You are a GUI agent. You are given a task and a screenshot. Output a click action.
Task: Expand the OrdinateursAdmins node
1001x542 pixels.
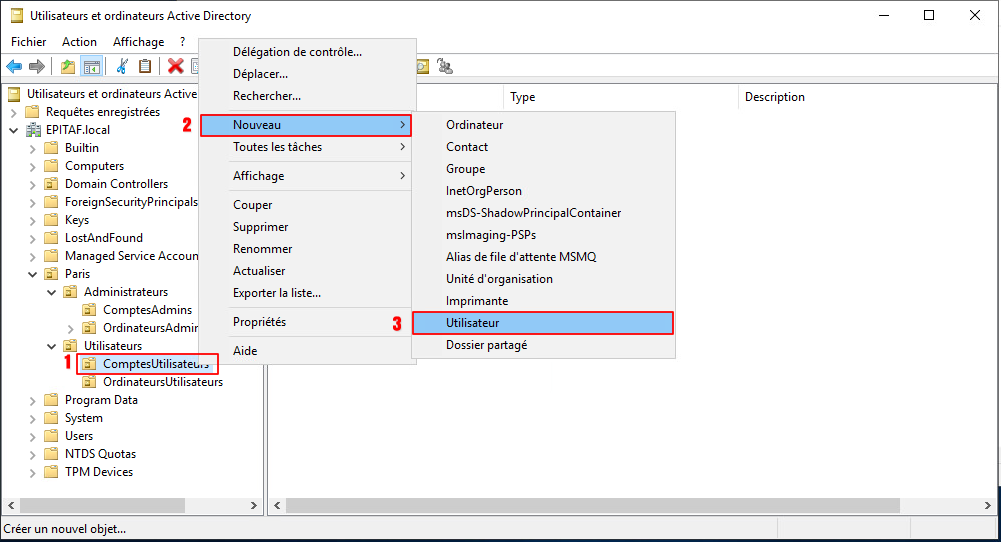[70, 328]
